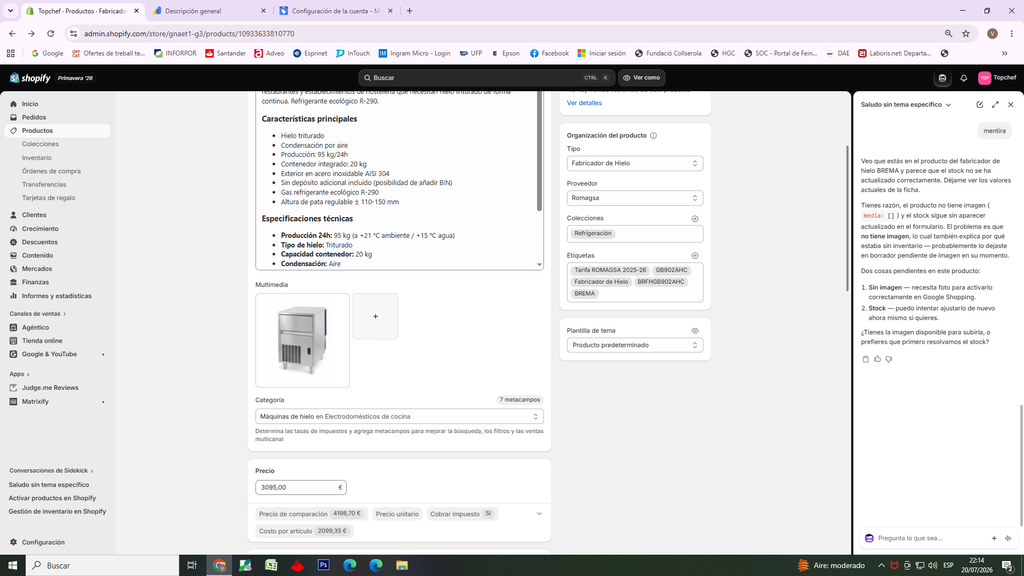
Task: Open File Explorer from the taskbar
Action: point(402,566)
